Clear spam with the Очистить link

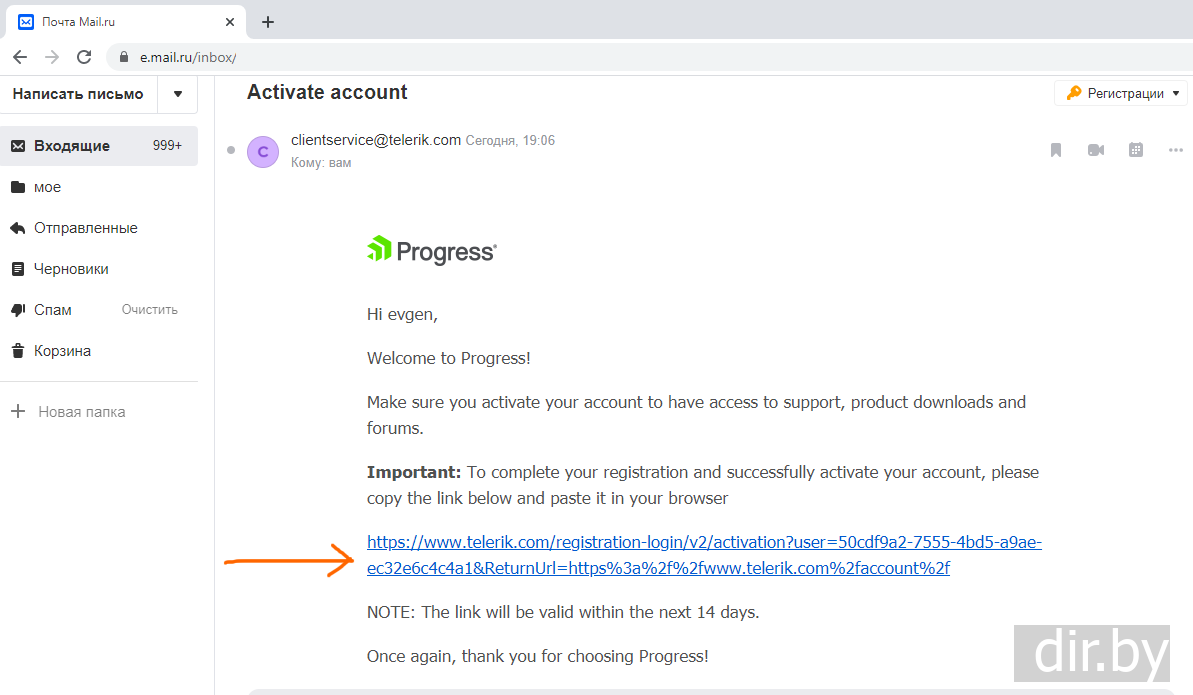pos(150,310)
